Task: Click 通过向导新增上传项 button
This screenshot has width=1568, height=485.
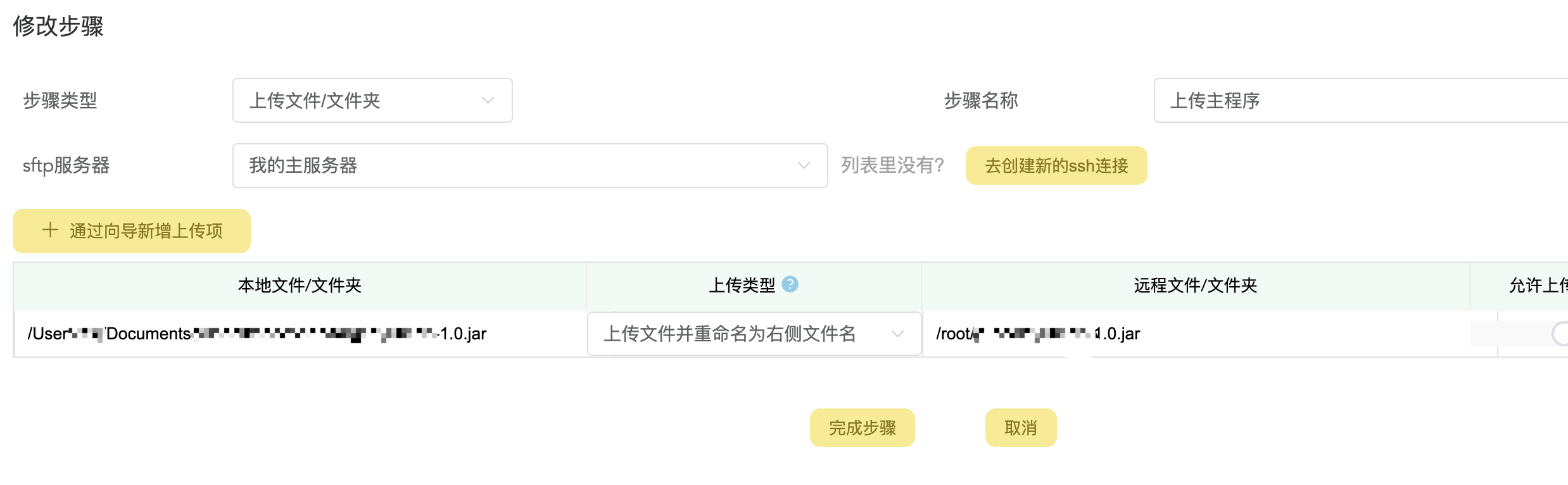Action: (x=132, y=231)
